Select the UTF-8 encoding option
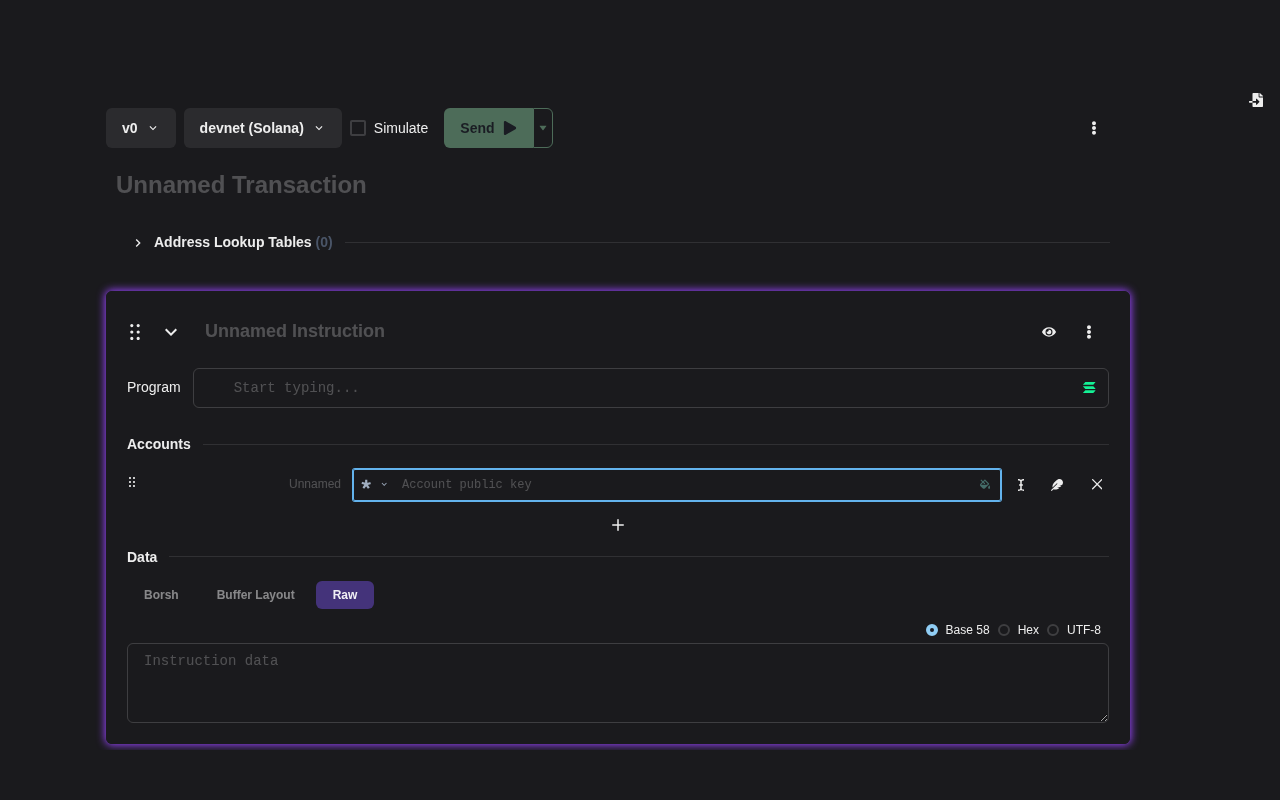This screenshot has height=800, width=1280. pyautogui.click(x=1053, y=630)
